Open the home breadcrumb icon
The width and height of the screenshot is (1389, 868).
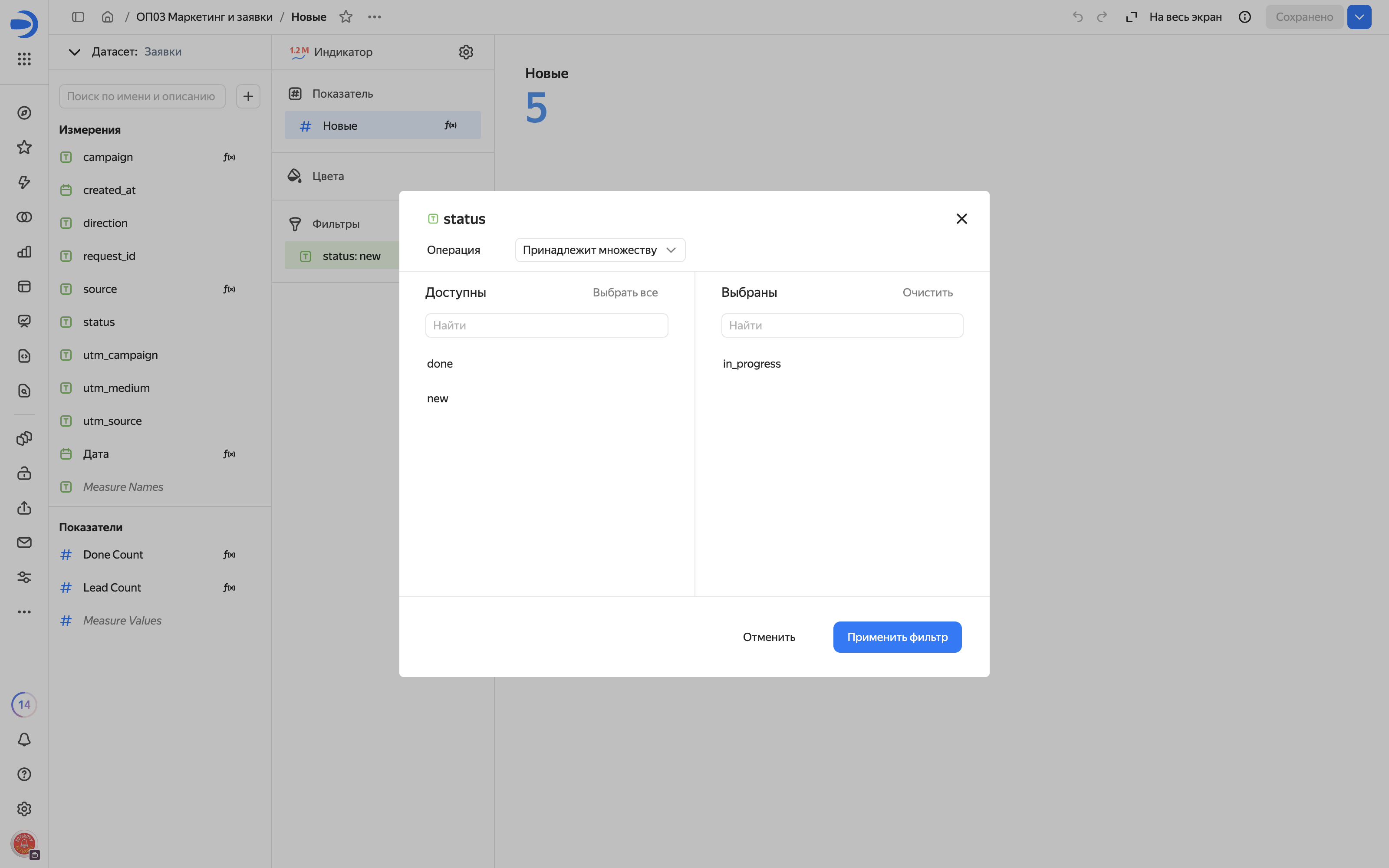pyautogui.click(x=107, y=16)
